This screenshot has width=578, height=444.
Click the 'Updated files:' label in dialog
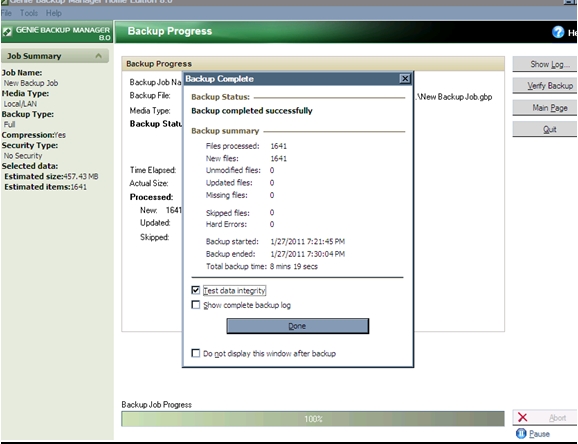[229, 183]
